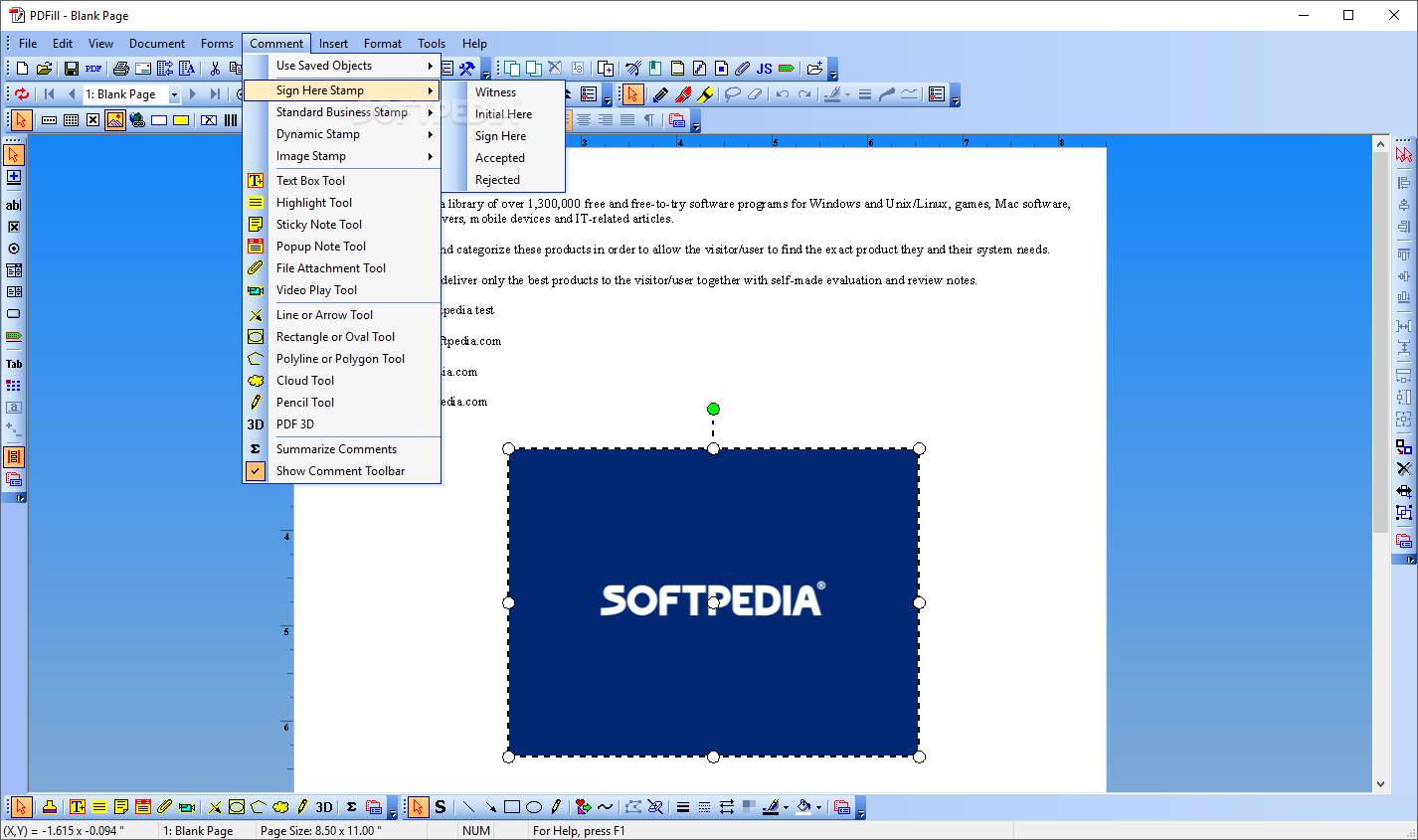The height and width of the screenshot is (840, 1418).
Task: Toggle the selection arrow in form toolbar
Action: 22,120
